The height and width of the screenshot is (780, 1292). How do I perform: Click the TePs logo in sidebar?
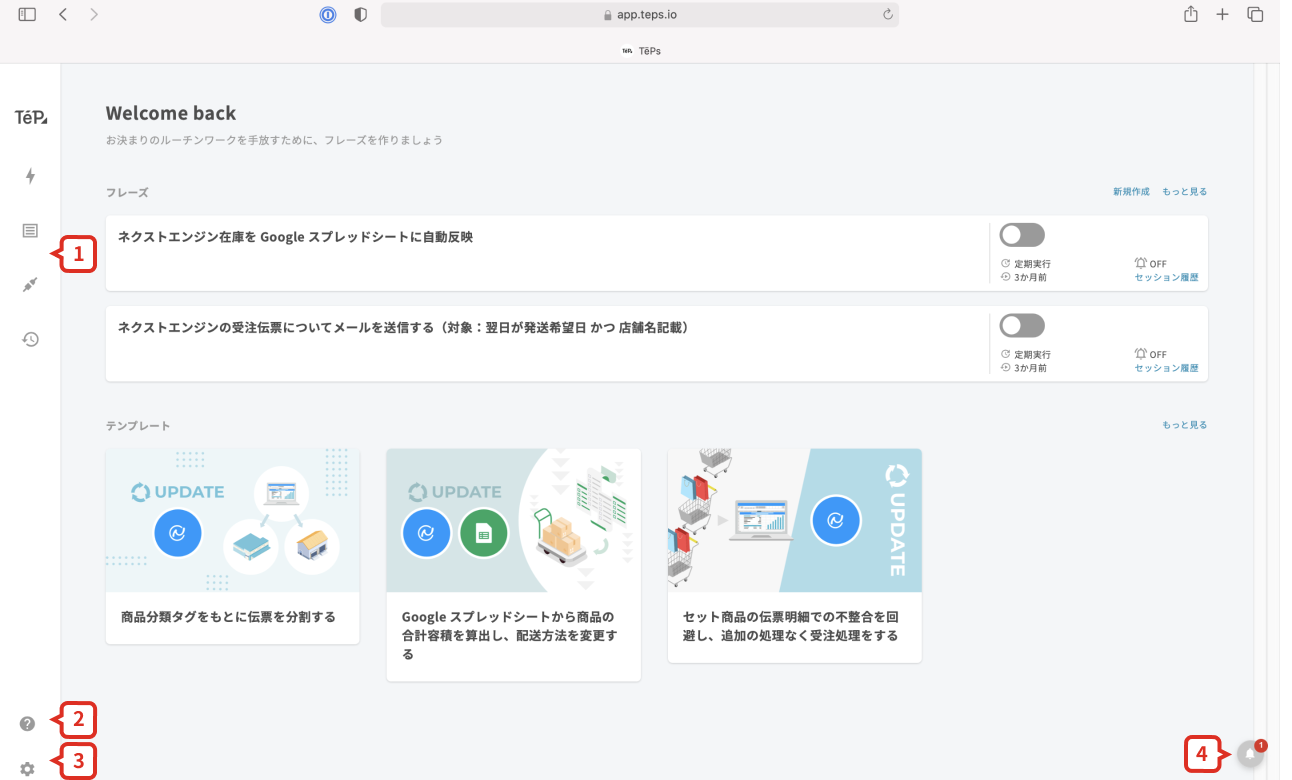coord(30,118)
